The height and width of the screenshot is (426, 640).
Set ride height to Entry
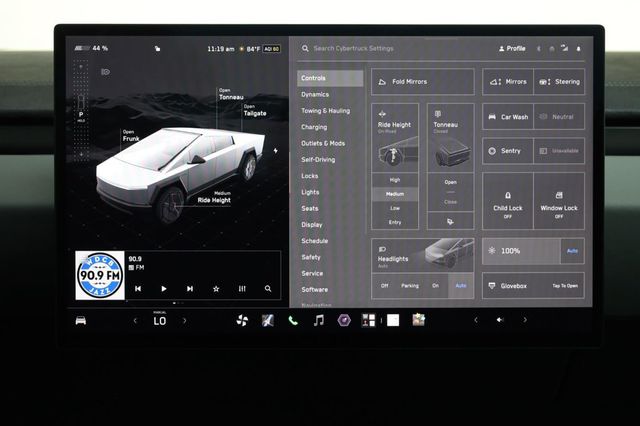(x=395, y=222)
